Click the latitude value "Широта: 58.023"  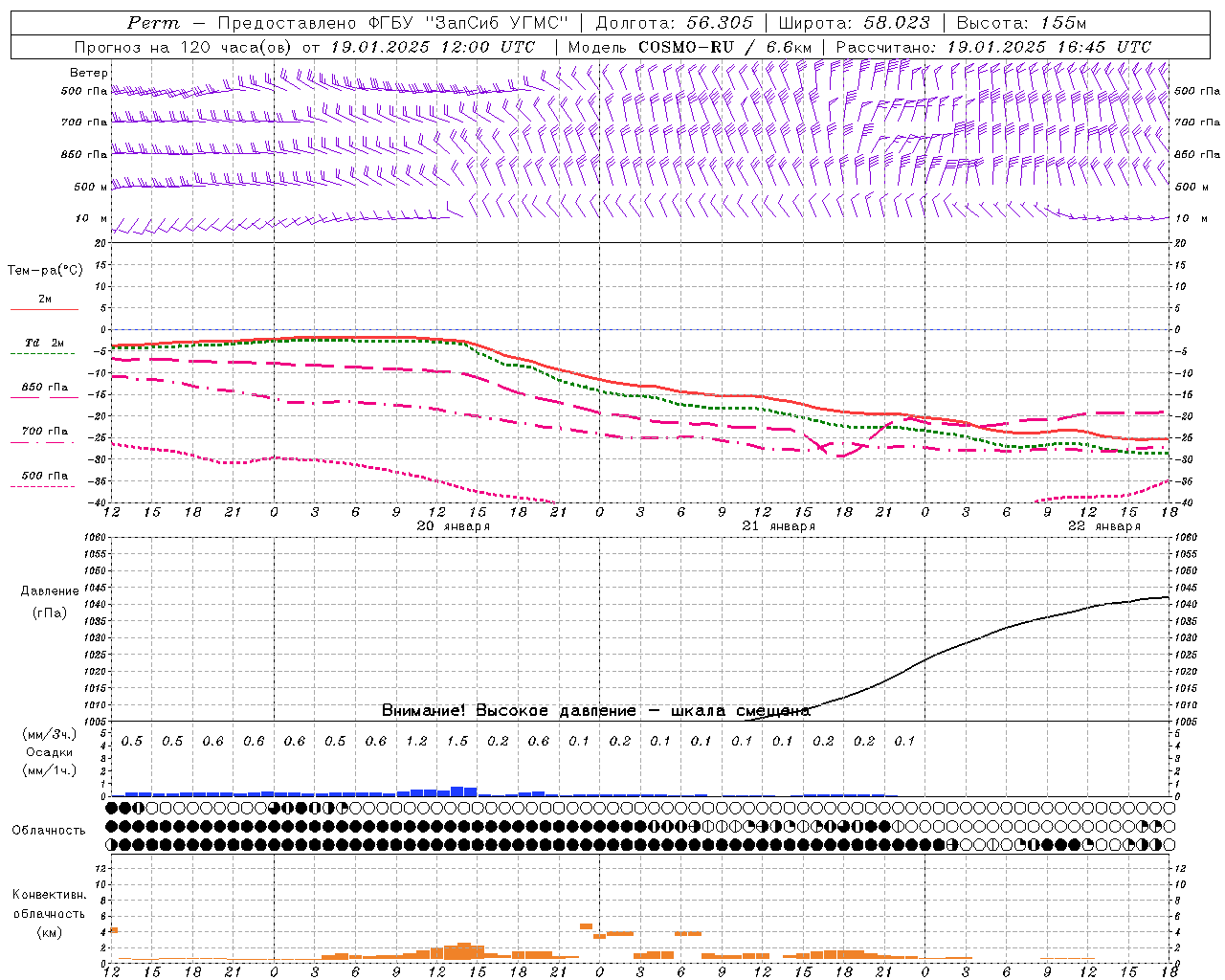(854, 23)
